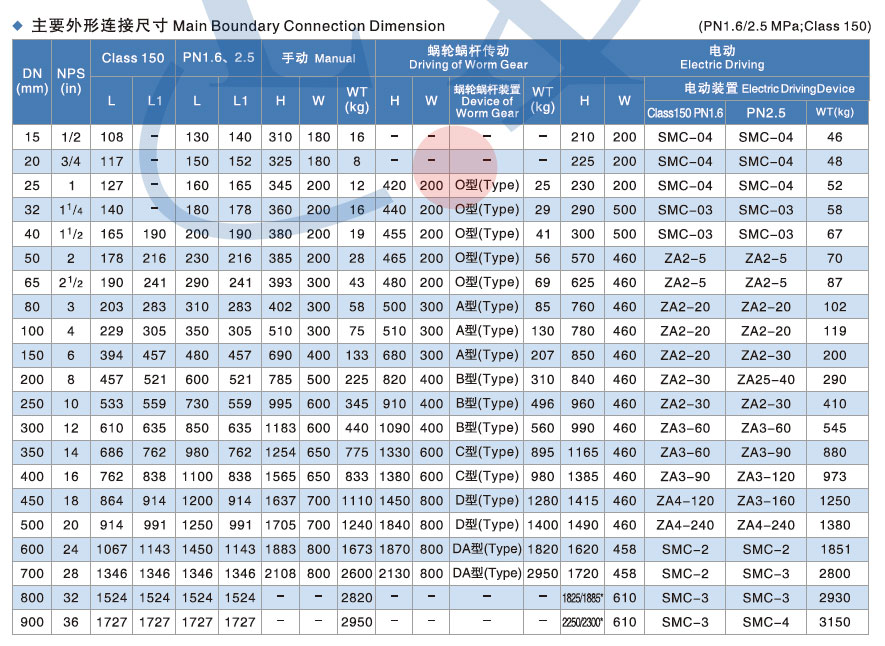
Task: Click the worm gear weight '1820'
Action: coord(542,550)
